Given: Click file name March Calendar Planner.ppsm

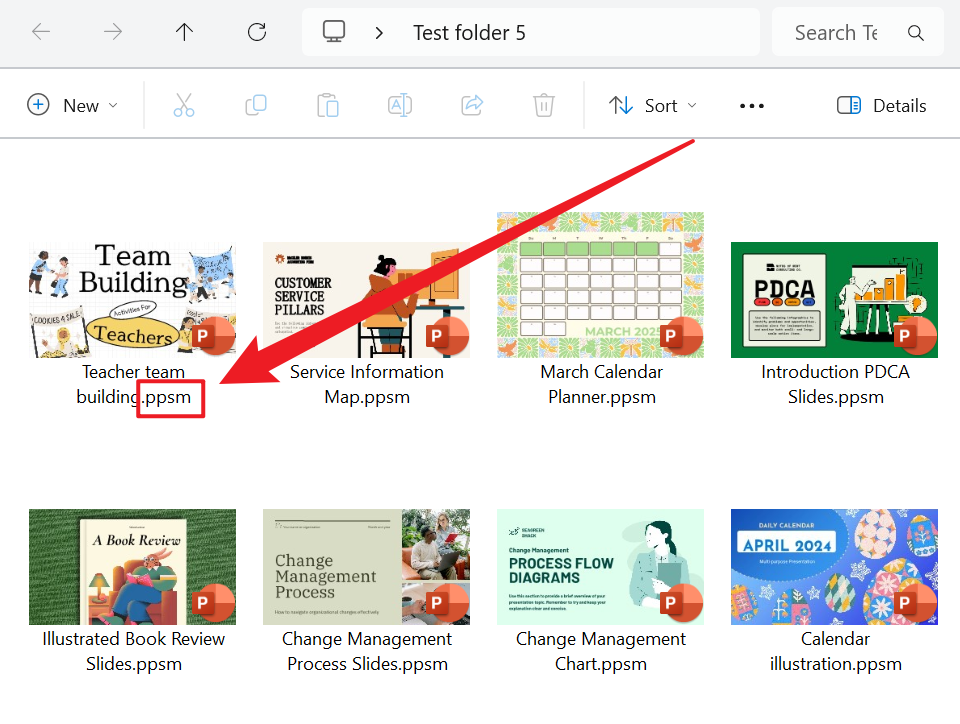Looking at the screenshot, I should (x=601, y=384).
